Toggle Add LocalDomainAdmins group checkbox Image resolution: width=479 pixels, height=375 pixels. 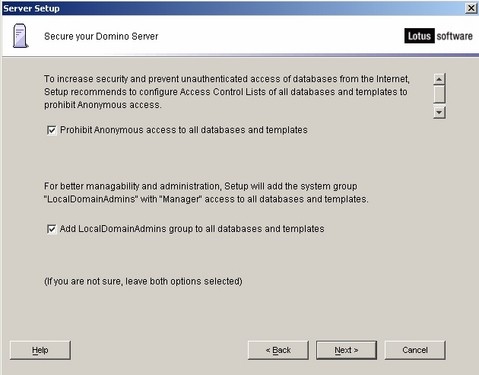coord(52,229)
